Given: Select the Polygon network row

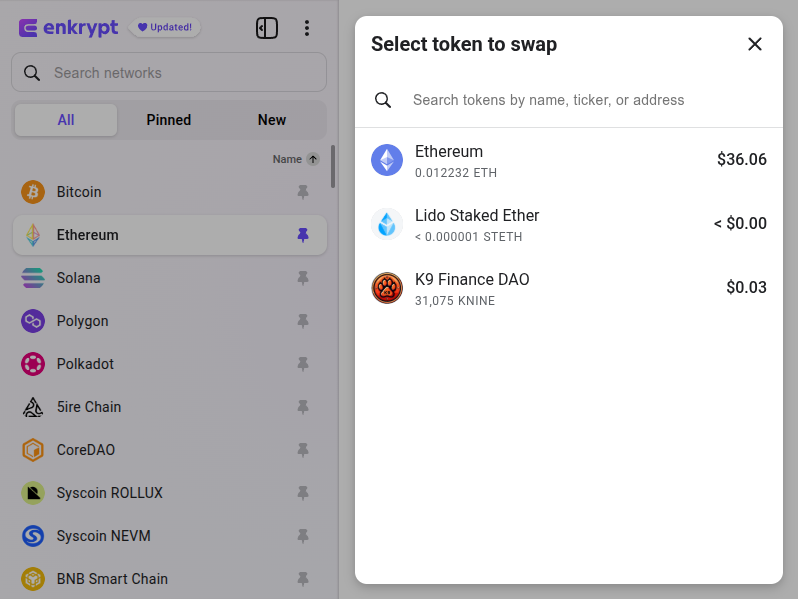Looking at the screenshot, I should [169, 321].
